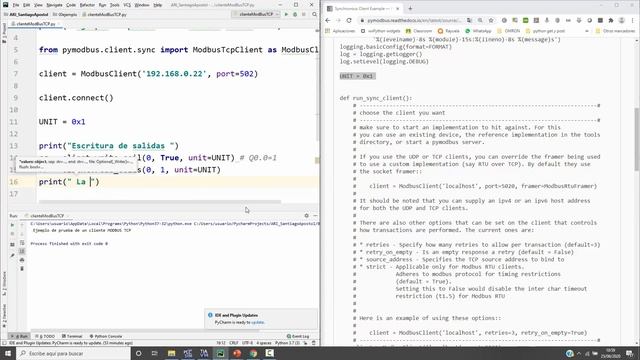The width and height of the screenshot is (640, 360).
Task: Click translate icon in the address bar
Action: tap(469, 20)
